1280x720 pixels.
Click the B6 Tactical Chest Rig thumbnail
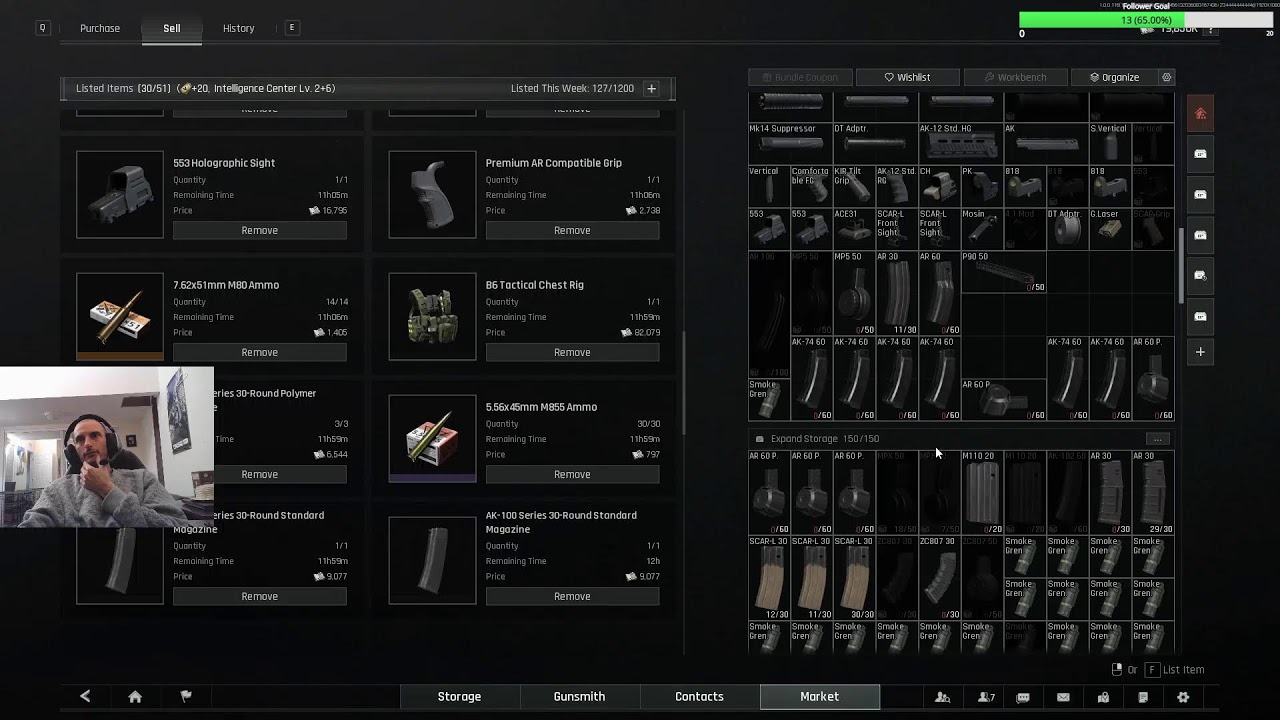point(432,316)
